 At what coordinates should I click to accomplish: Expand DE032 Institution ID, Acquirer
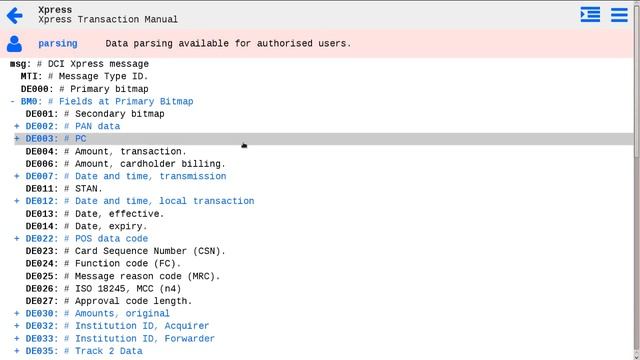pyautogui.click(x=17, y=326)
